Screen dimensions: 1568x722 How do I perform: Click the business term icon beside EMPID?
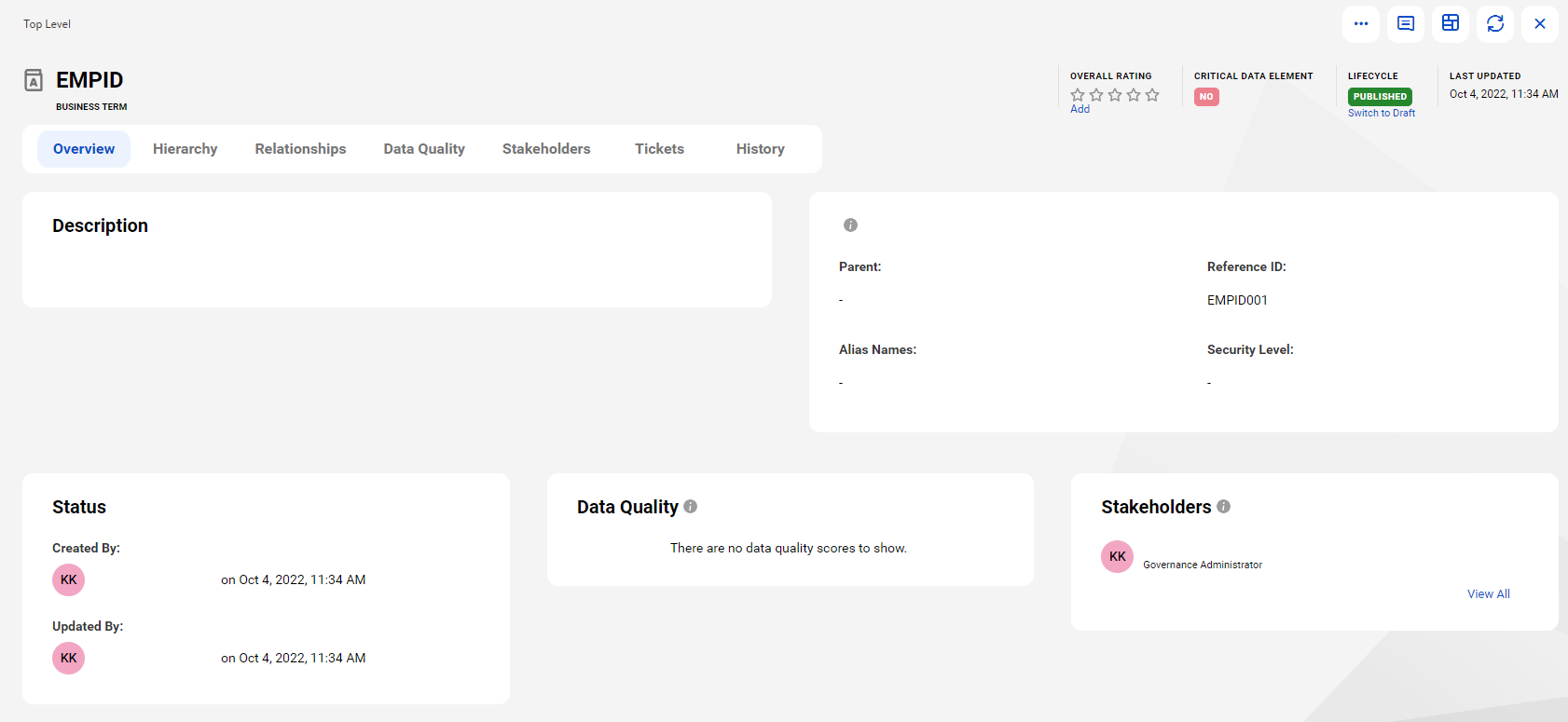[x=34, y=80]
